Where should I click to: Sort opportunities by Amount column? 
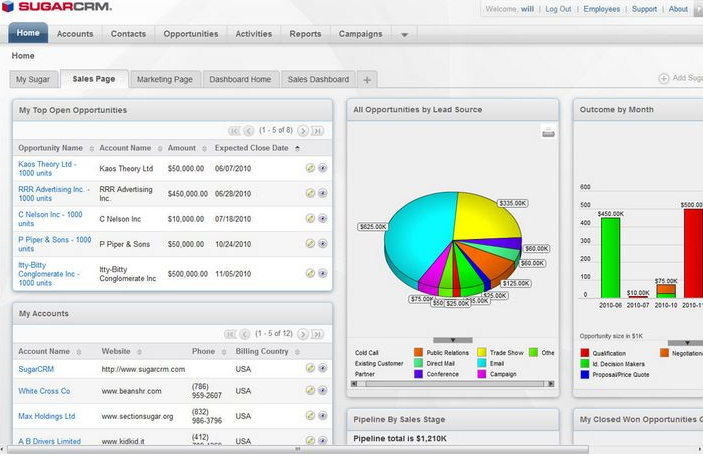[184, 148]
